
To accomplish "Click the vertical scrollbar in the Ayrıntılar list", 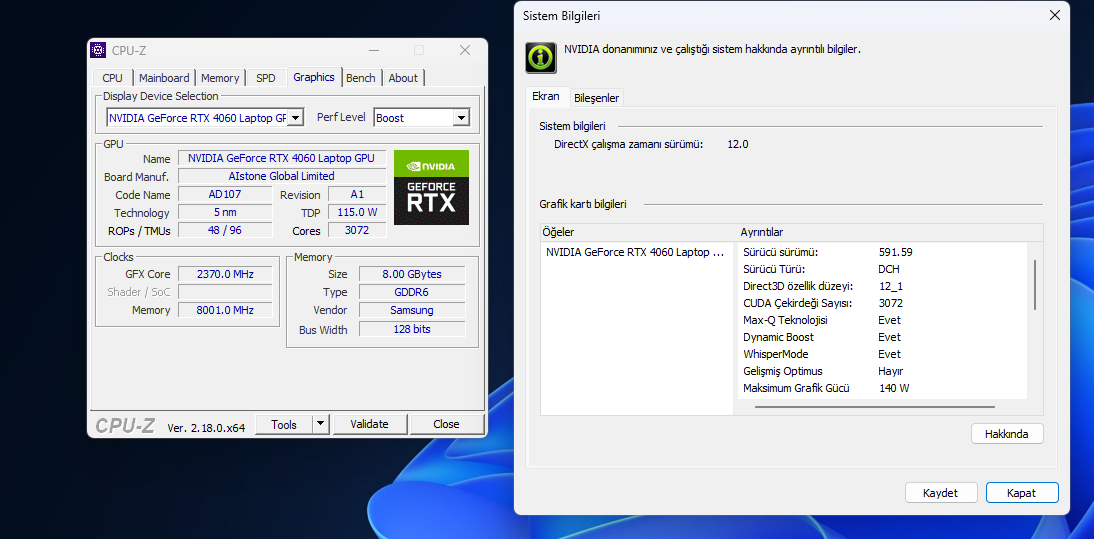I will 1035,285.
